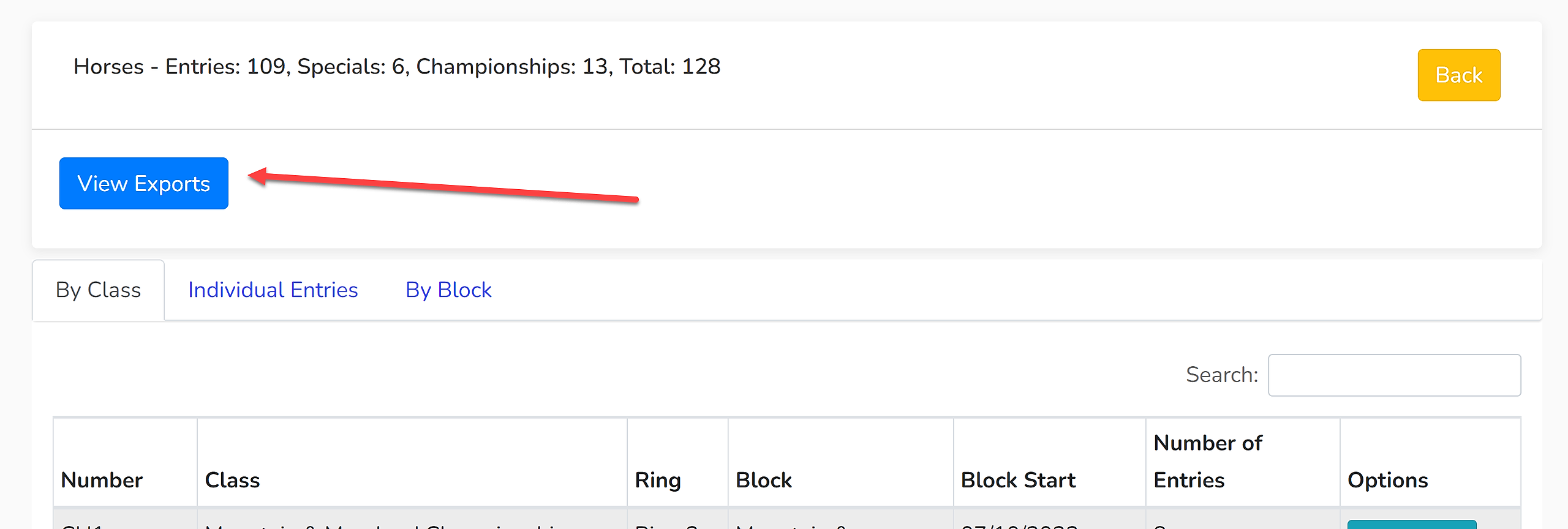Click the first row's Number cell
This screenshot has height=529, width=1568.
(x=125, y=522)
